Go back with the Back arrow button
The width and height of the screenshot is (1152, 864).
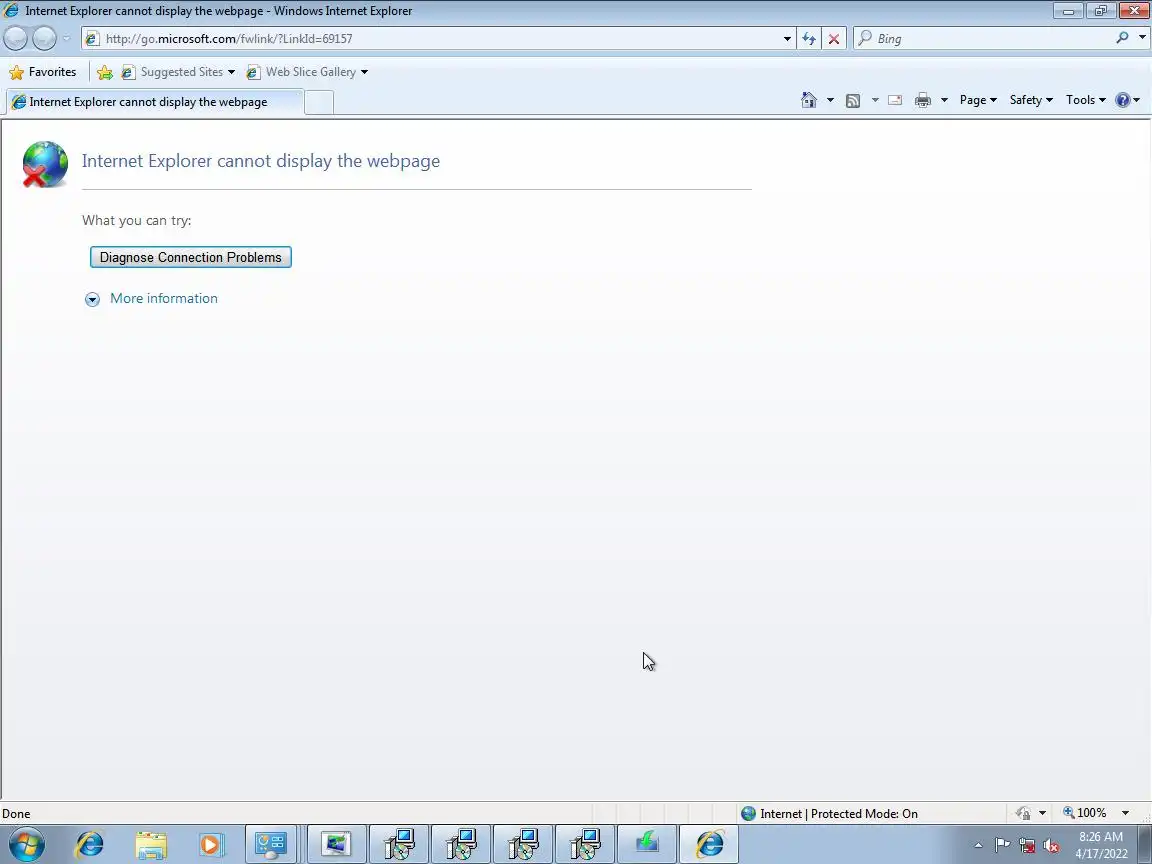pyautogui.click(x=16, y=38)
